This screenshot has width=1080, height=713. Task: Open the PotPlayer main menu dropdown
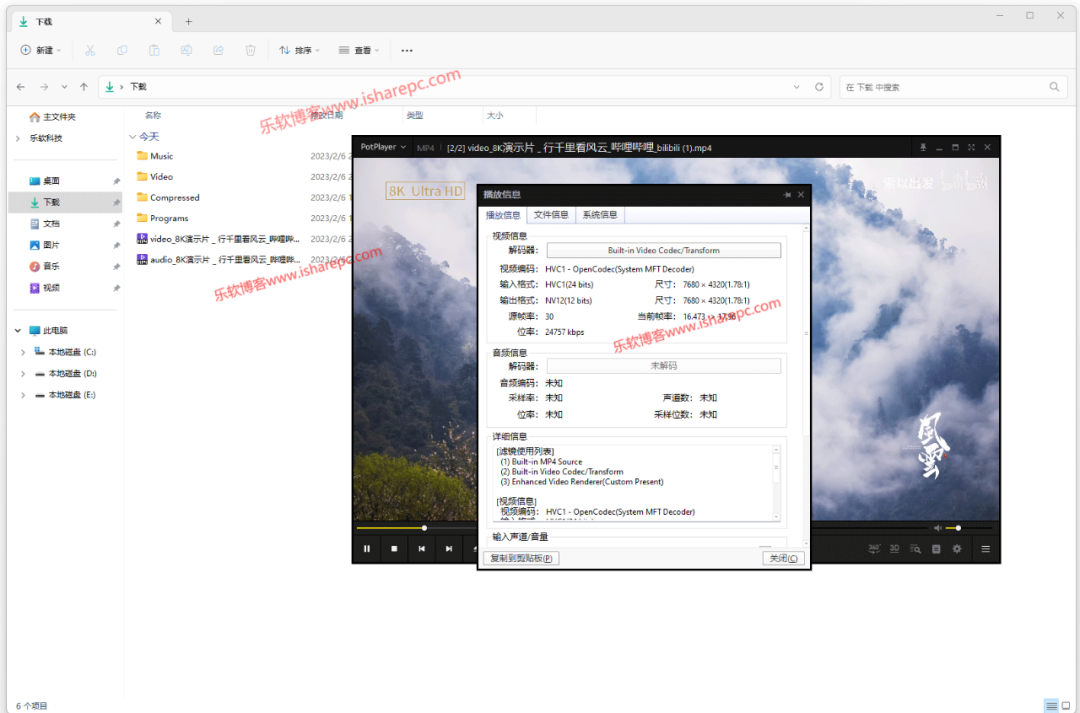pos(383,147)
